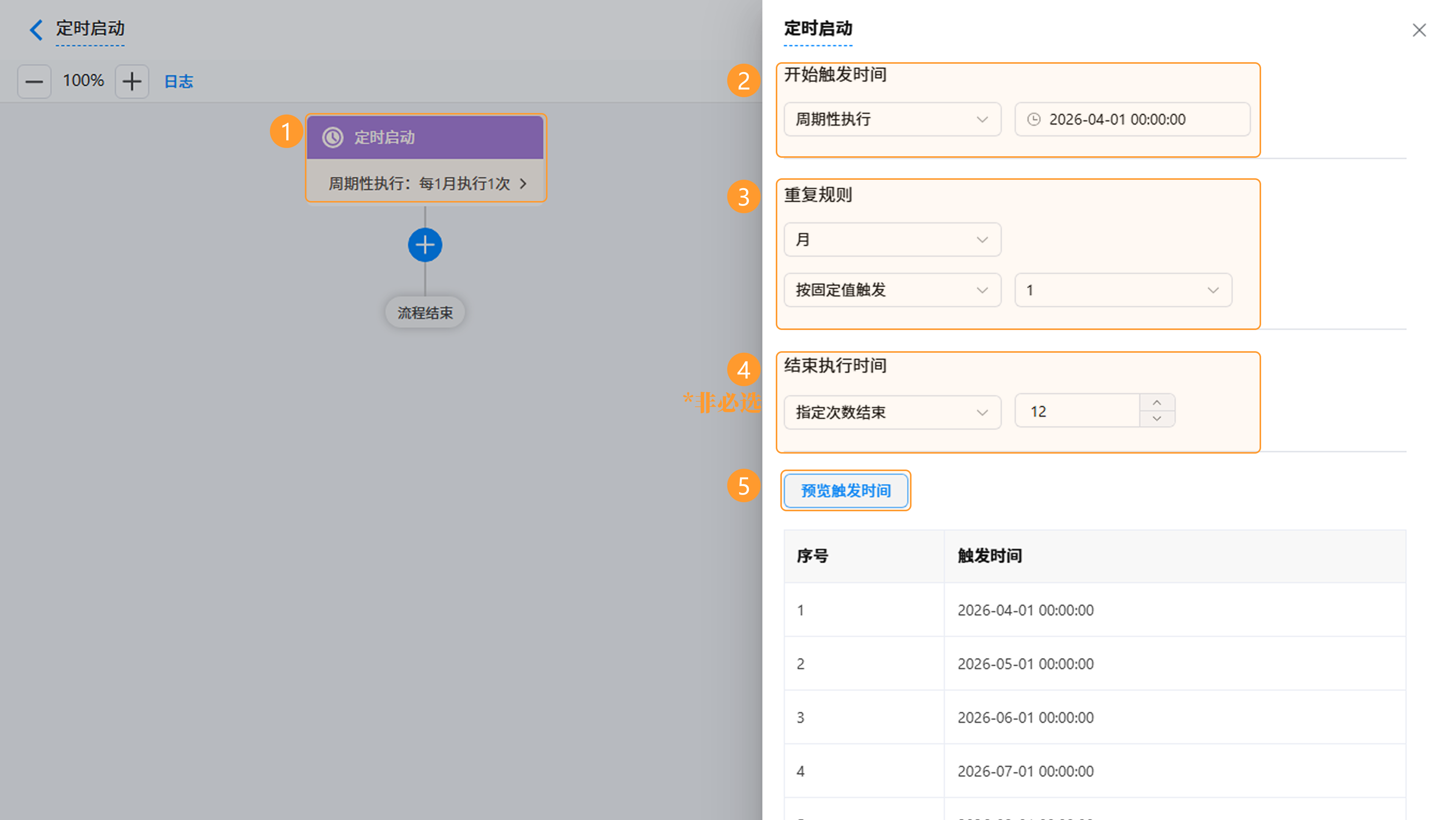Open the 周期性执行 trigger type dropdown
The height and width of the screenshot is (820, 1456).
[893, 119]
